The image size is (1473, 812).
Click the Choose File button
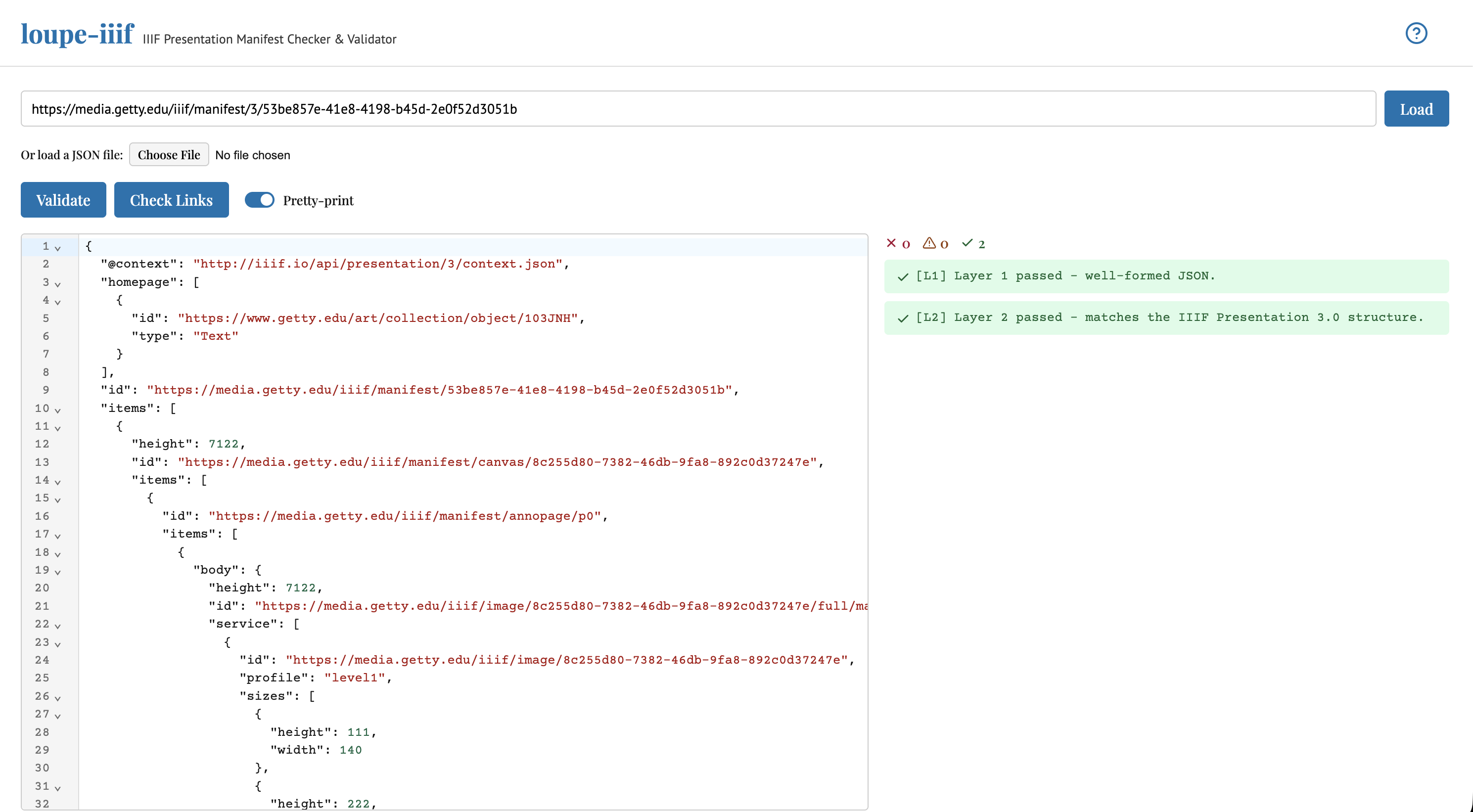pos(169,154)
